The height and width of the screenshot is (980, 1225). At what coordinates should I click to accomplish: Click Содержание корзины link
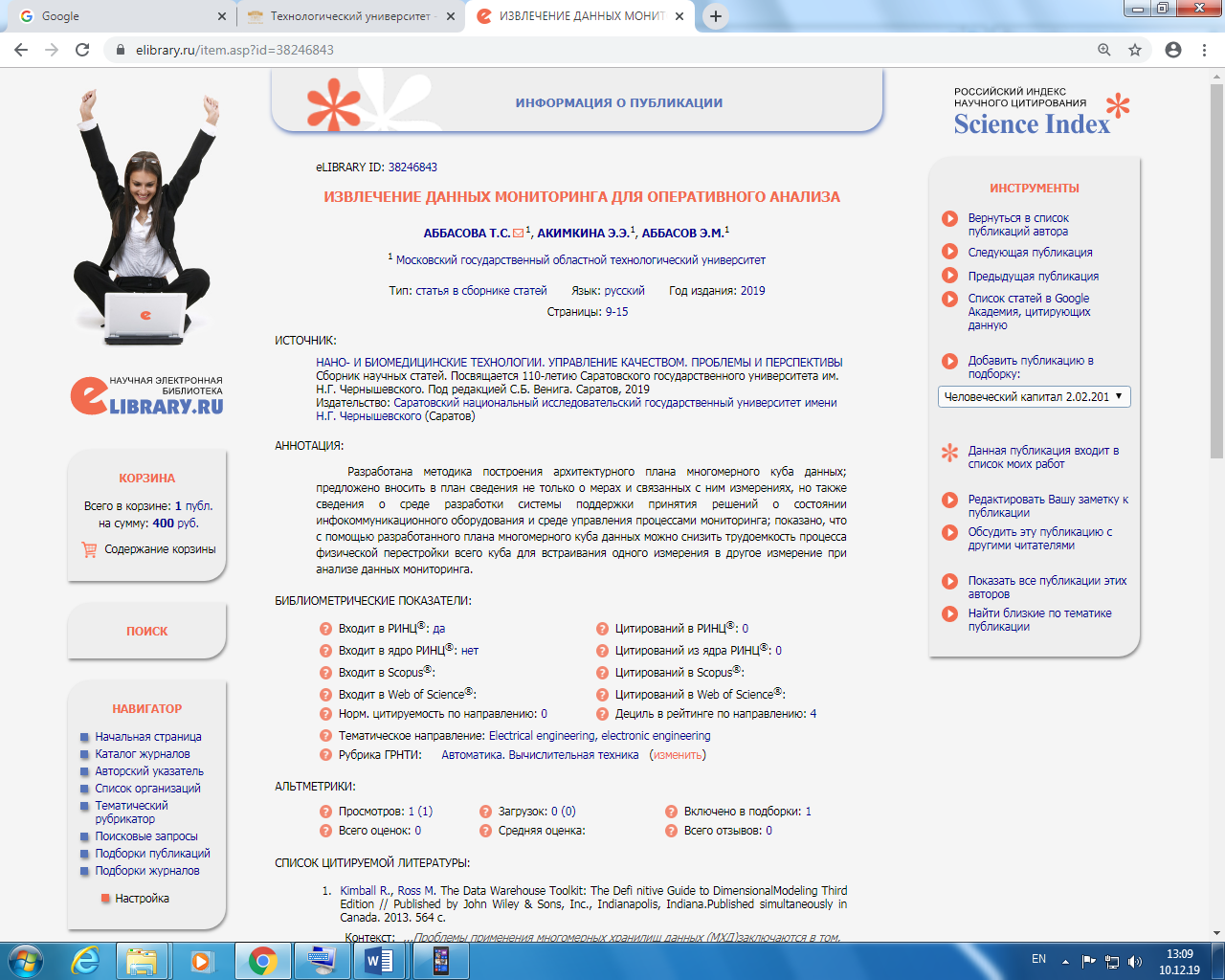pyautogui.click(x=160, y=549)
